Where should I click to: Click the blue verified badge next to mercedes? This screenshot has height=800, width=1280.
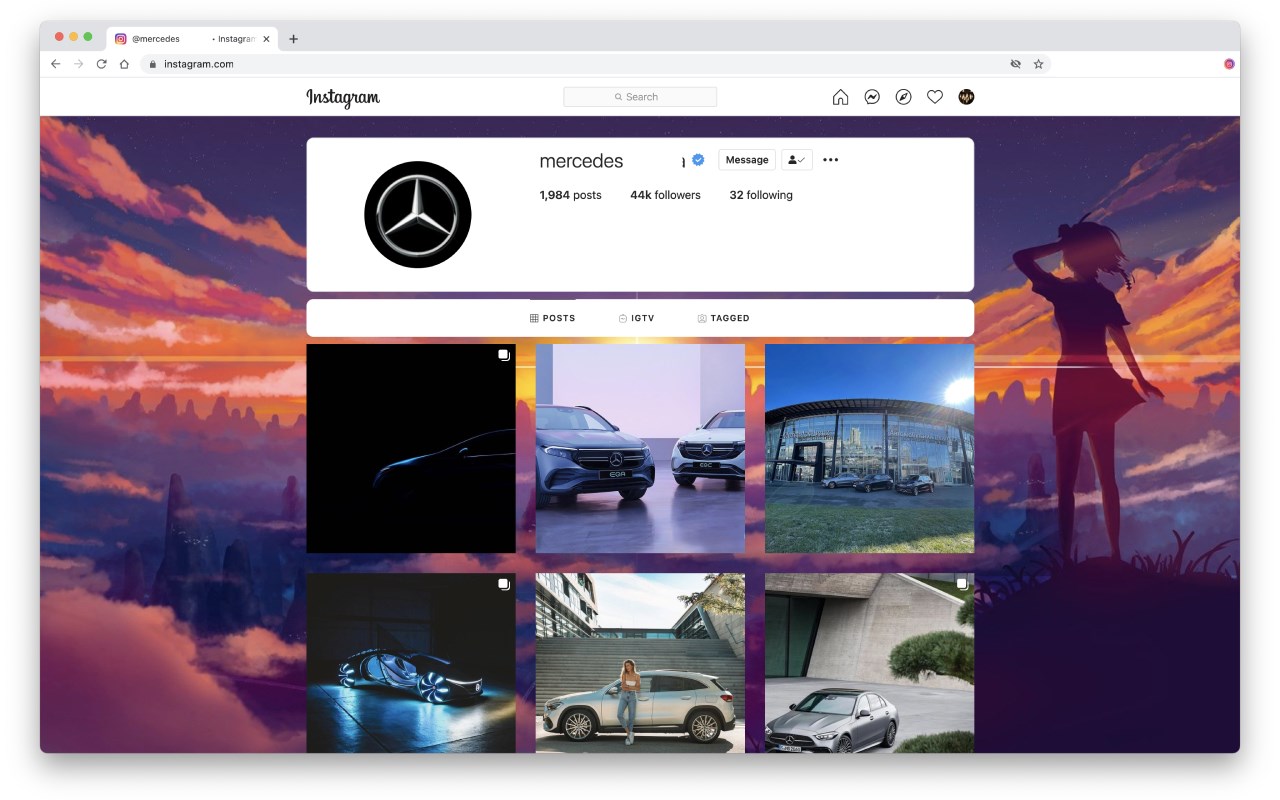tap(699, 160)
